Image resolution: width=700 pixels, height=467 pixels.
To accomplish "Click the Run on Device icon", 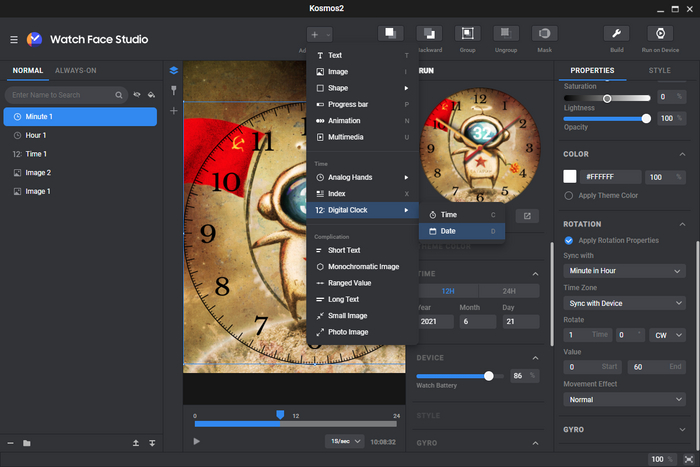I will [x=659, y=33].
